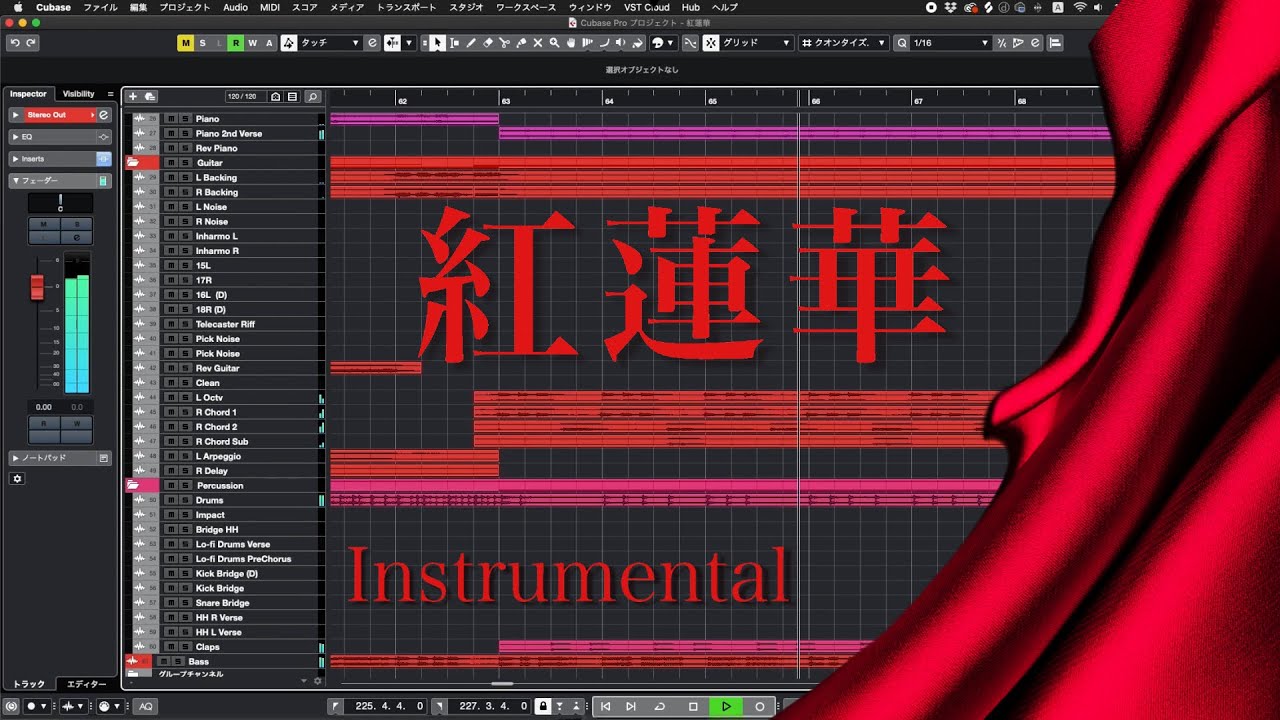Open track search magnifier in track list
Screen dimensions: 1280x720
coord(313,97)
